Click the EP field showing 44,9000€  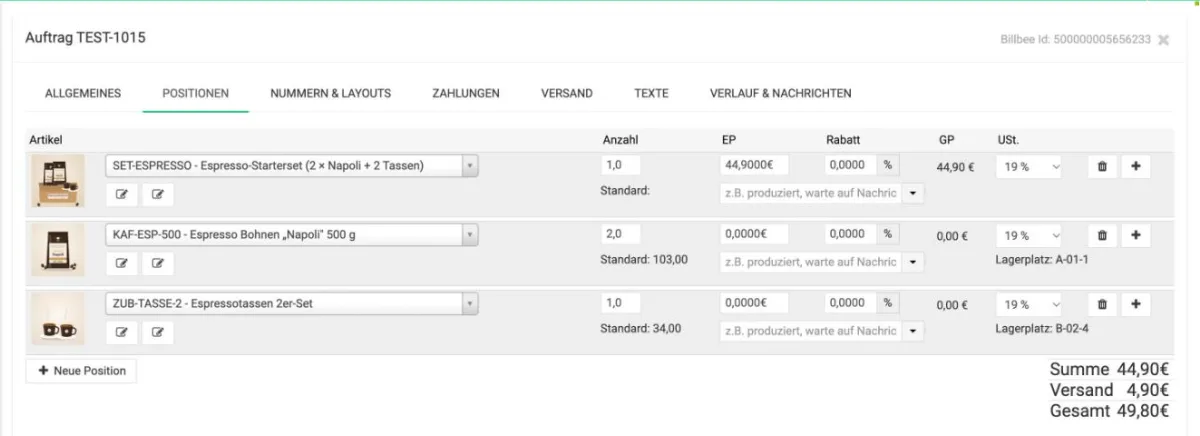(754, 166)
